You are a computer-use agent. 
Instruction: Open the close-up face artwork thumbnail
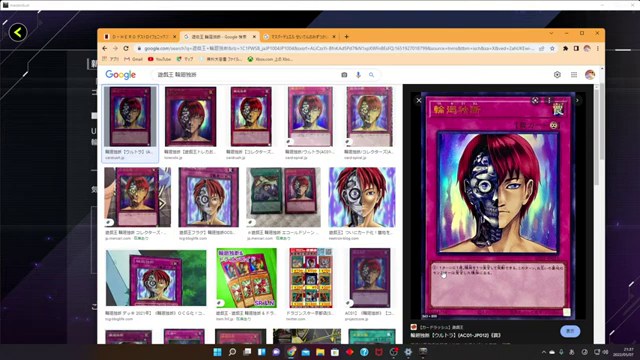[362, 197]
